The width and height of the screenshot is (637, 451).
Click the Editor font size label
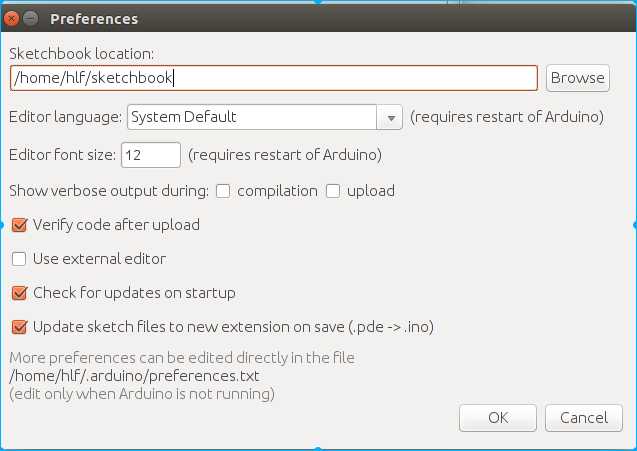point(63,155)
